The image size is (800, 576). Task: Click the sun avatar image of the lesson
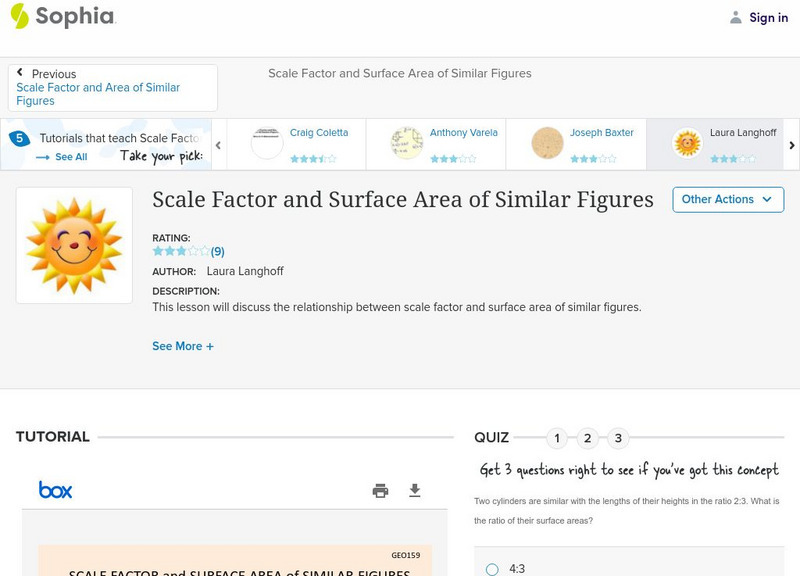74,245
